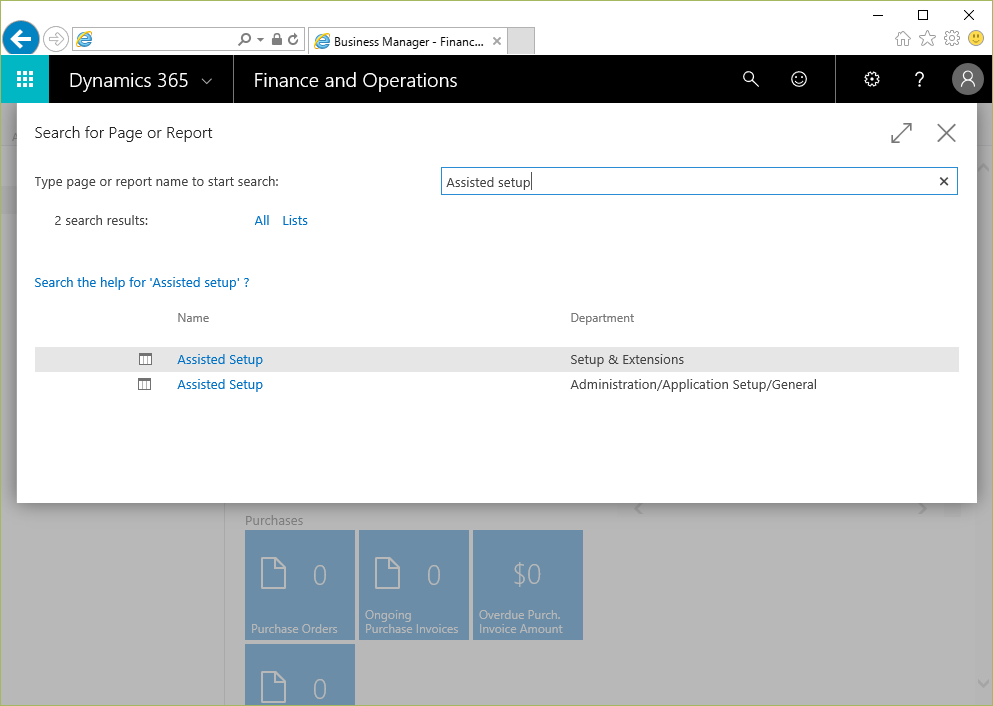Viewport: 993px width, 706px height.
Task: Open the settings gear in Dynamics header
Action: [x=872, y=79]
